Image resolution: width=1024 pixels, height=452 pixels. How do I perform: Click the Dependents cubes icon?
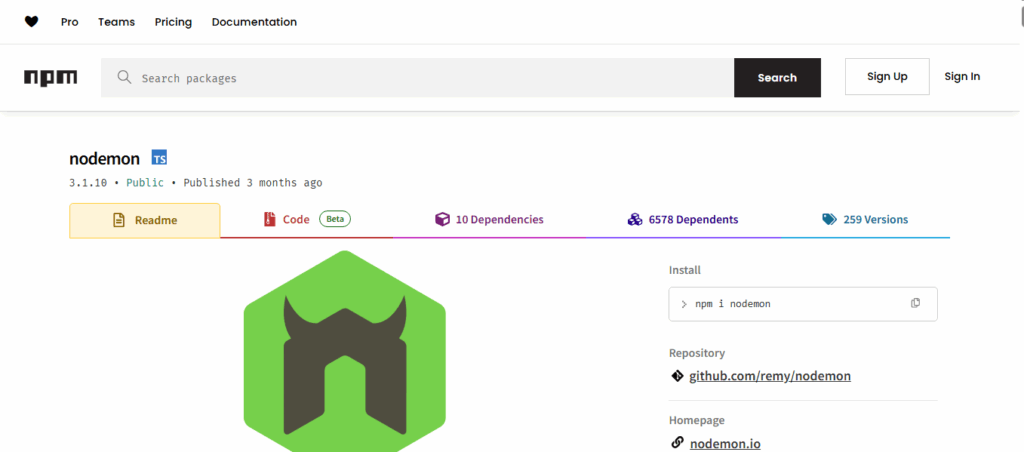point(635,219)
